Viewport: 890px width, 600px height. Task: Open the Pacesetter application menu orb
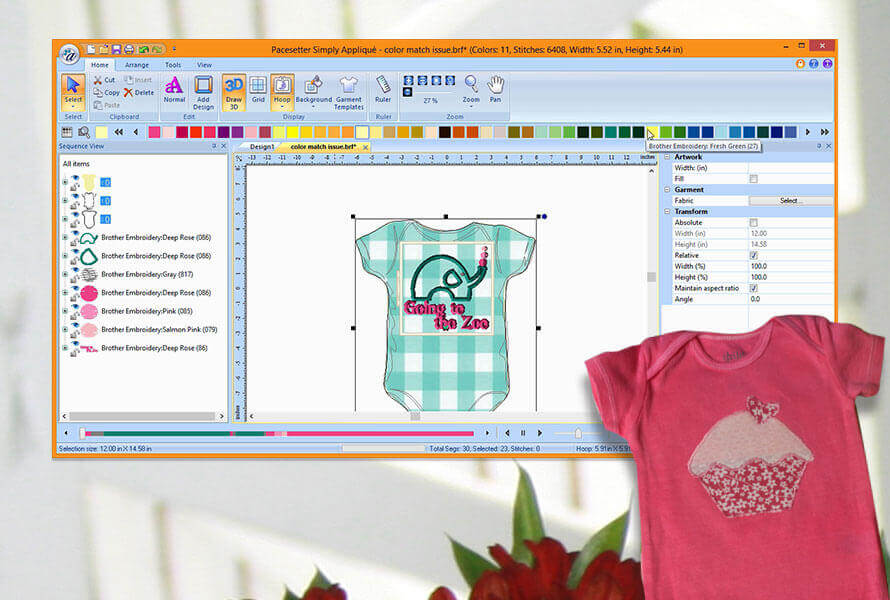point(70,55)
